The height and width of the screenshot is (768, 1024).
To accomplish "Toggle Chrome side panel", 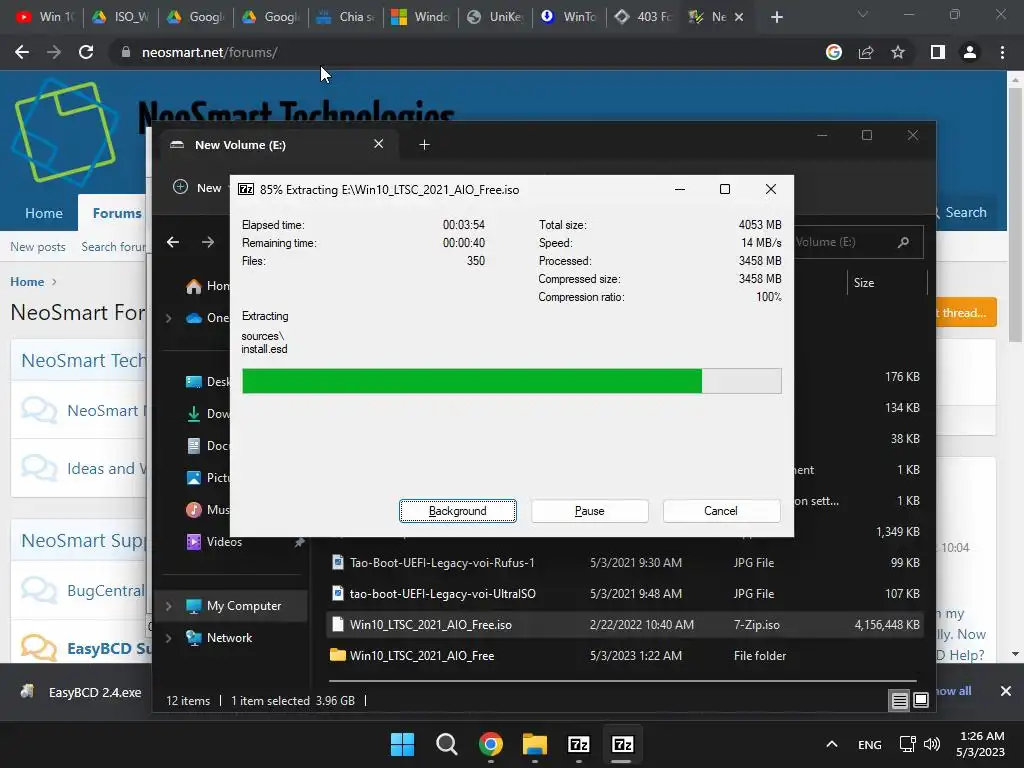I will (938, 52).
